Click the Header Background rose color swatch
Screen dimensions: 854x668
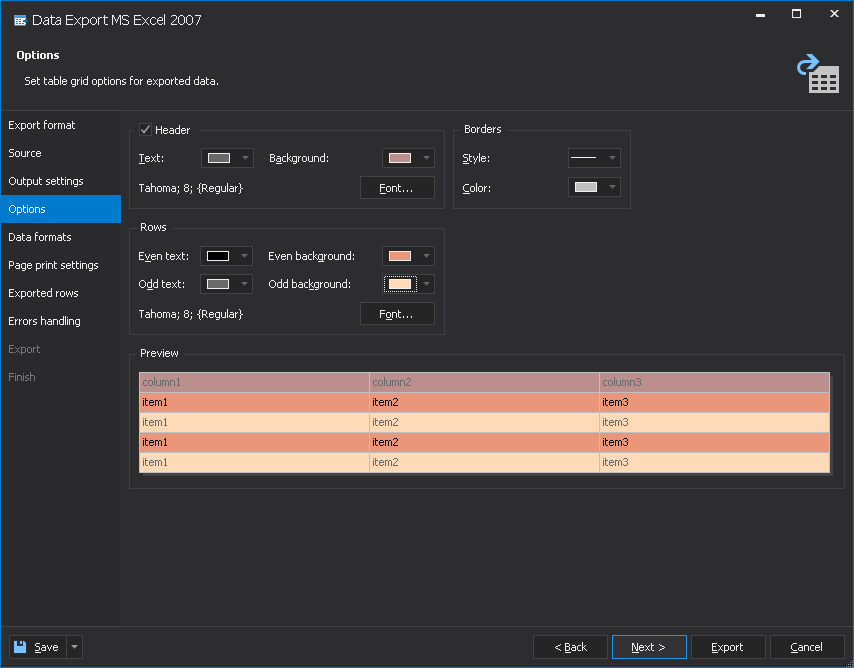(x=400, y=158)
